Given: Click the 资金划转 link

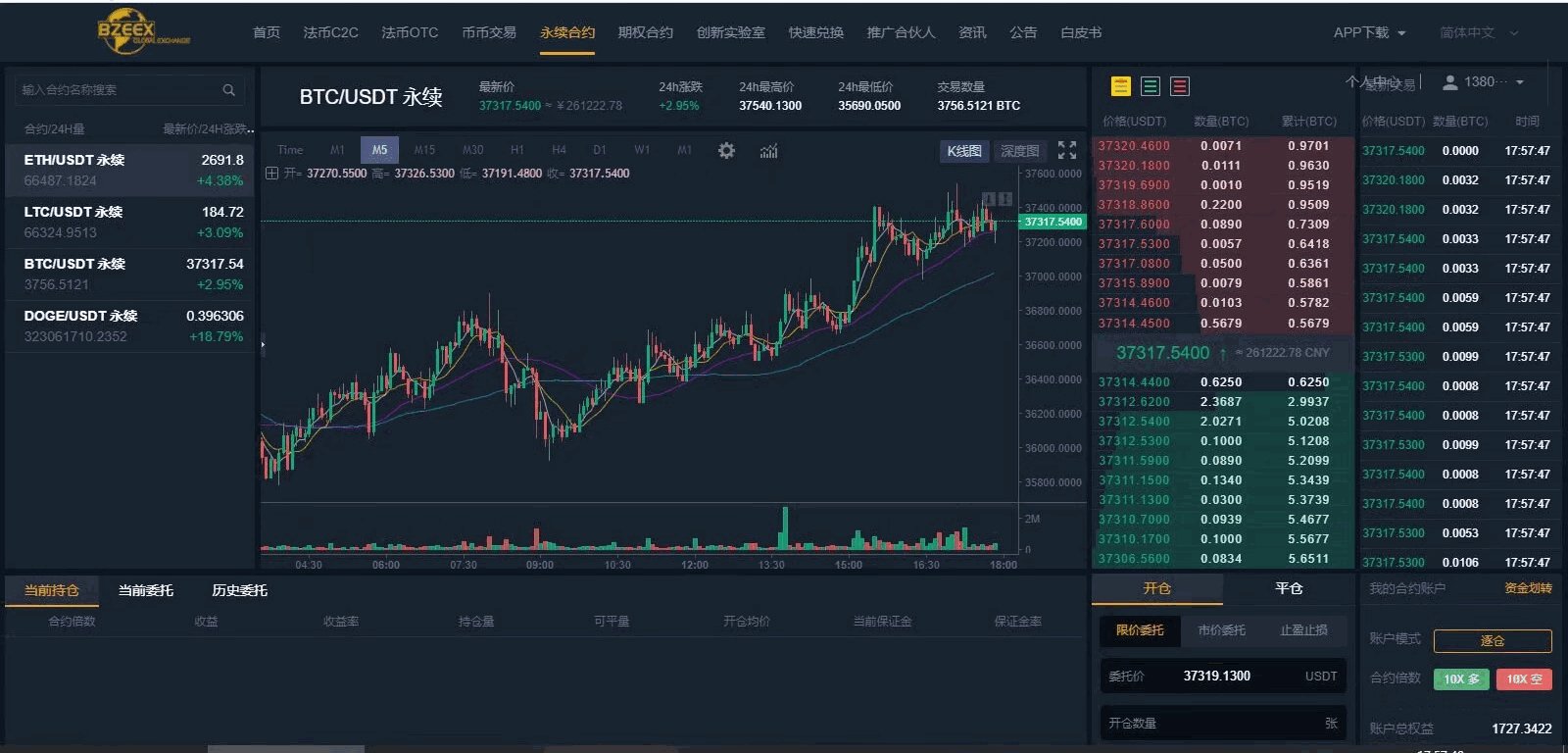Looking at the screenshot, I should (1528, 588).
